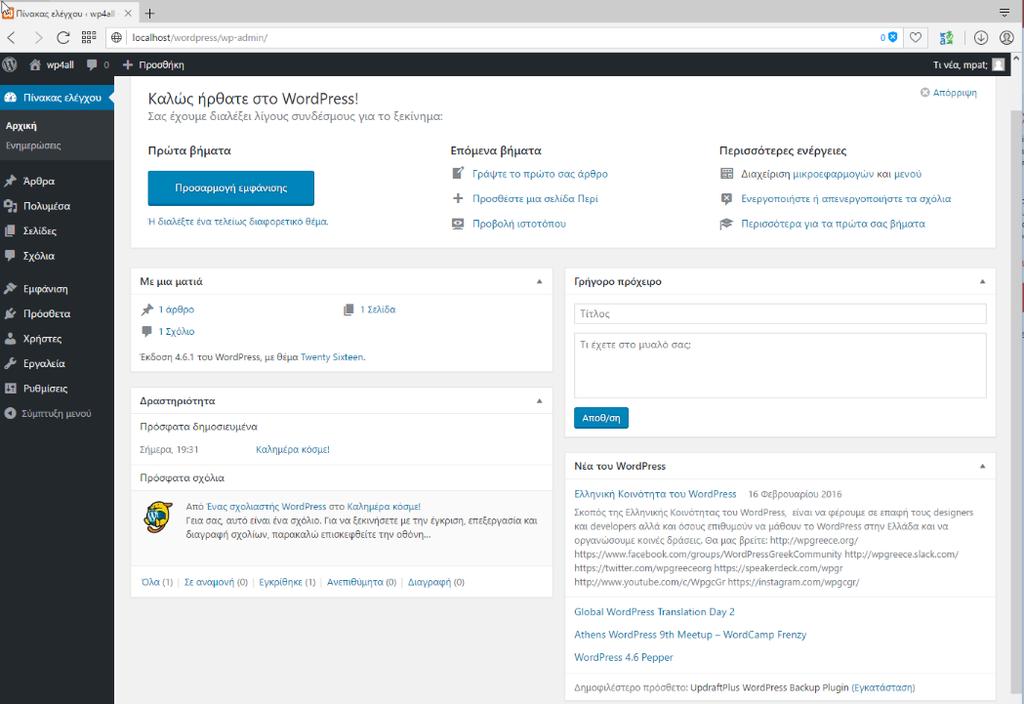Click Προβολή ιστοτόπου link
The width and height of the screenshot is (1024, 704).
click(519, 223)
